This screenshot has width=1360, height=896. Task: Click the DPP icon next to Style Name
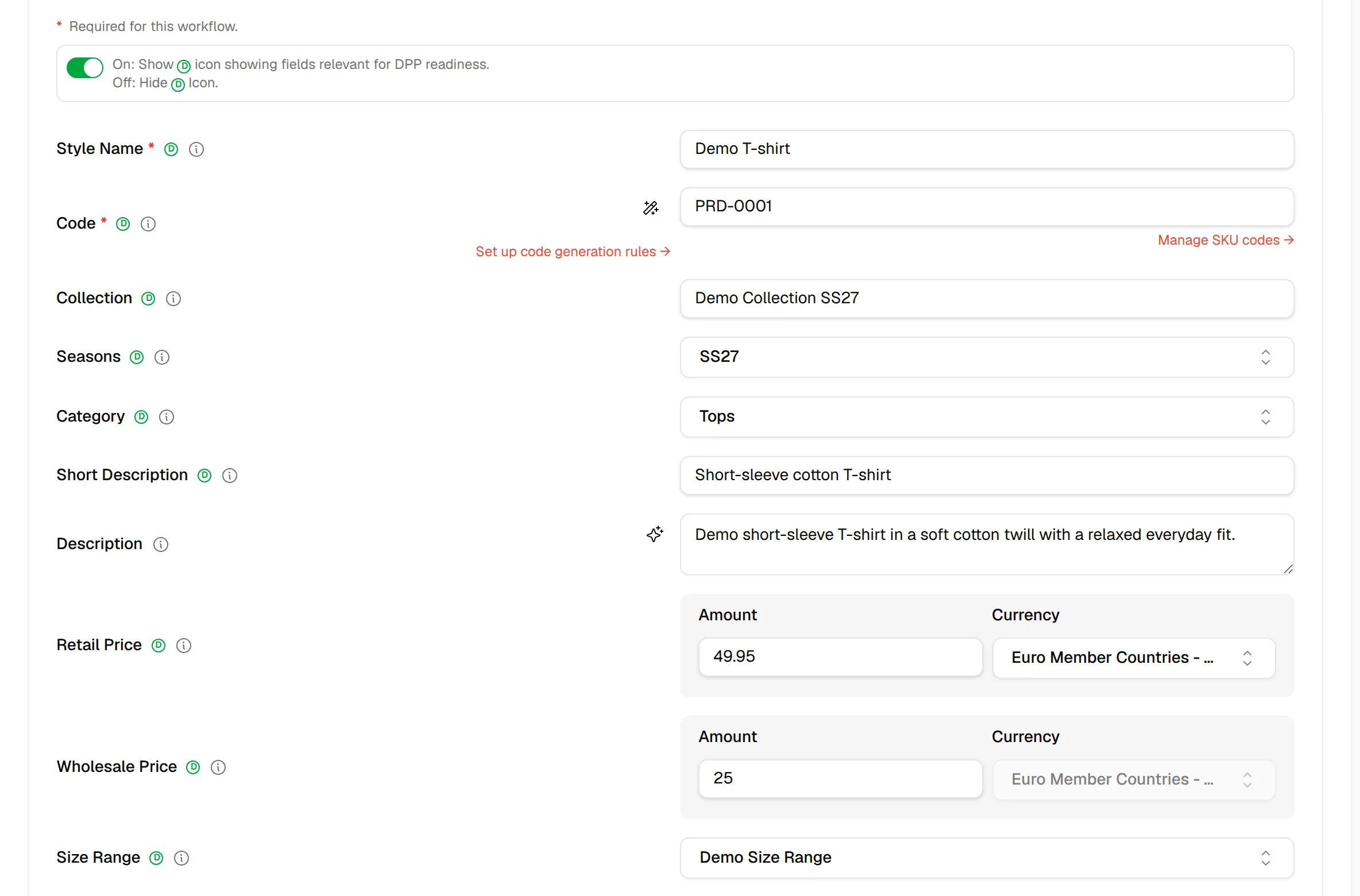point(171,149)
